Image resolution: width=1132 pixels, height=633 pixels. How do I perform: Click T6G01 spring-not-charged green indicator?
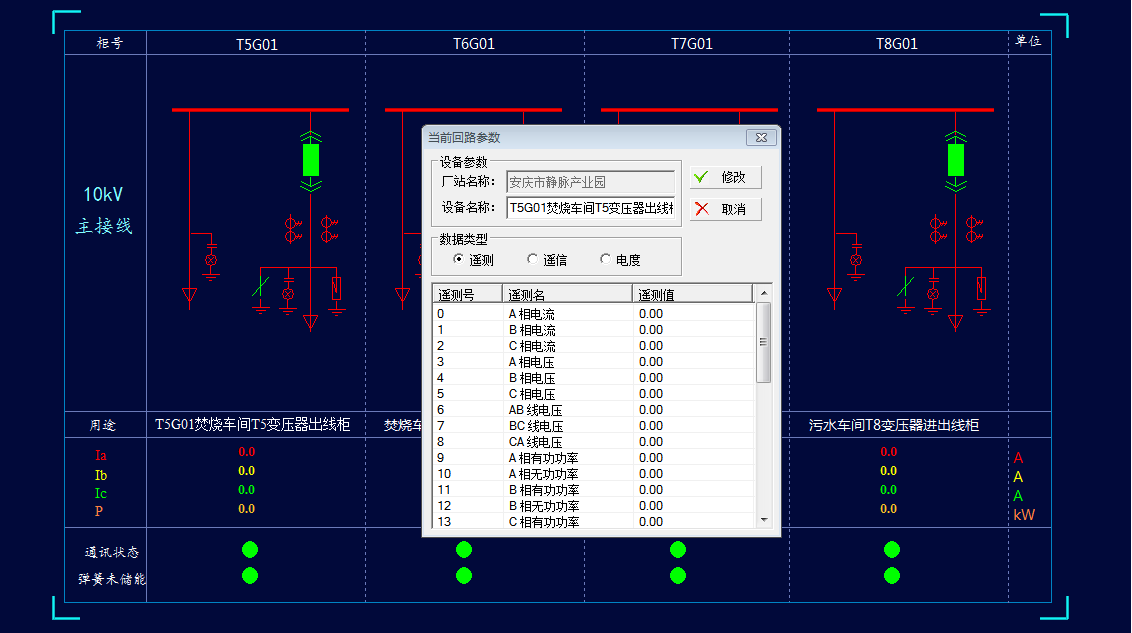click(x=464, y=575)
